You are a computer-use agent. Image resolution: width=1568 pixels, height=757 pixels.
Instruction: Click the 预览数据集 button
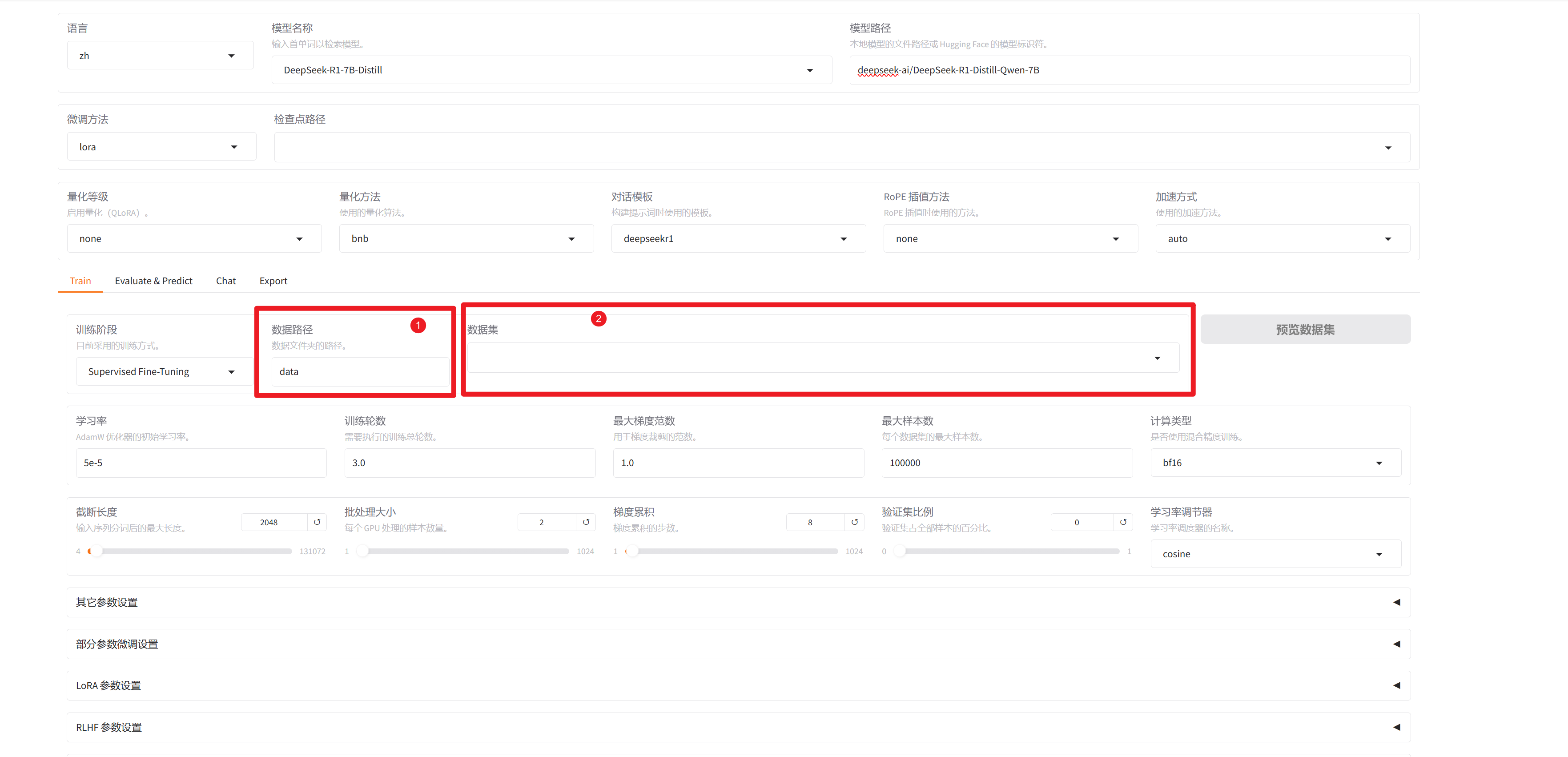point(1304,330)
